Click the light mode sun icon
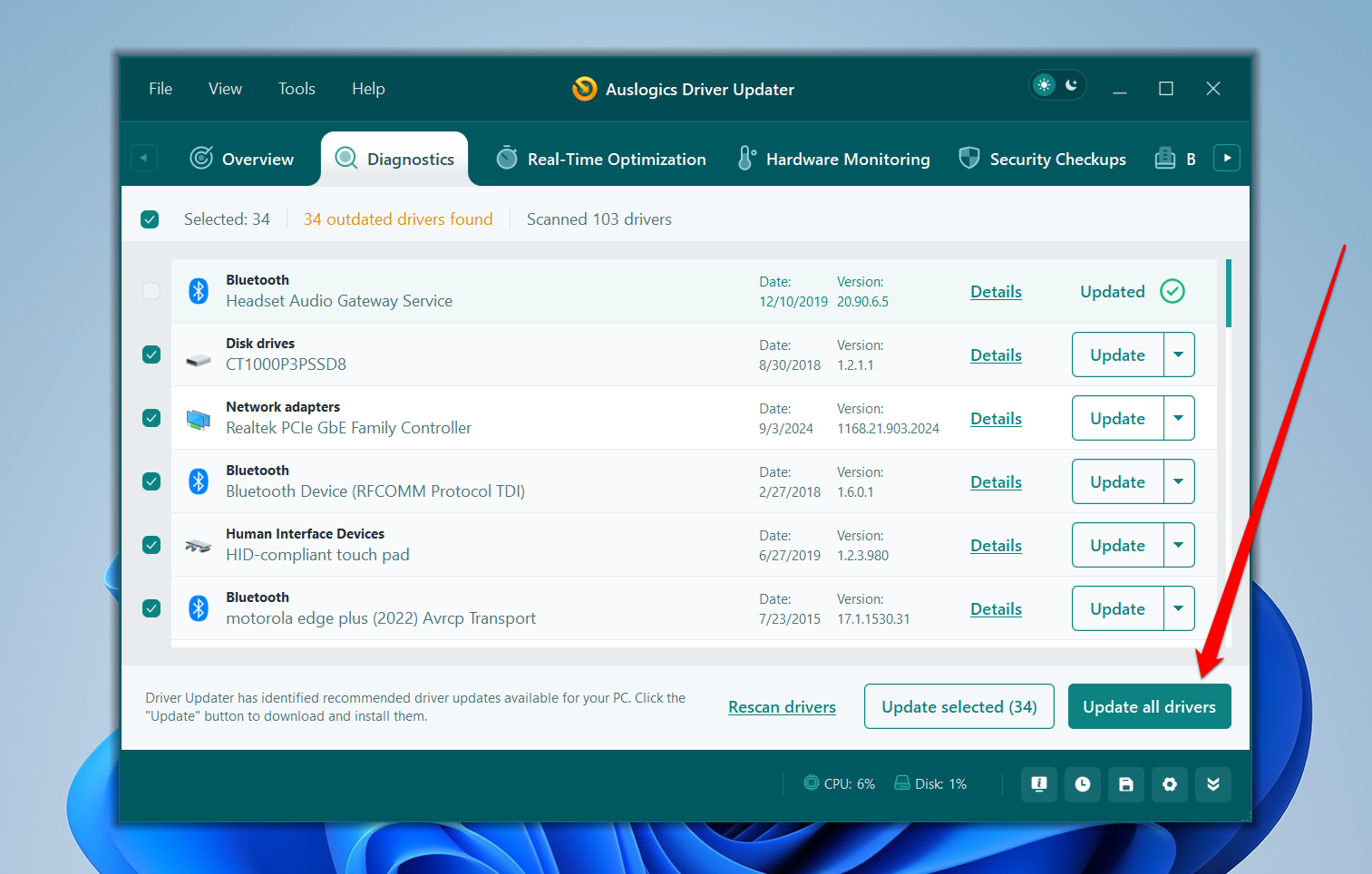Viewport: 1372px width, 874px height. pyautogui.click(x=1045, y=85)
